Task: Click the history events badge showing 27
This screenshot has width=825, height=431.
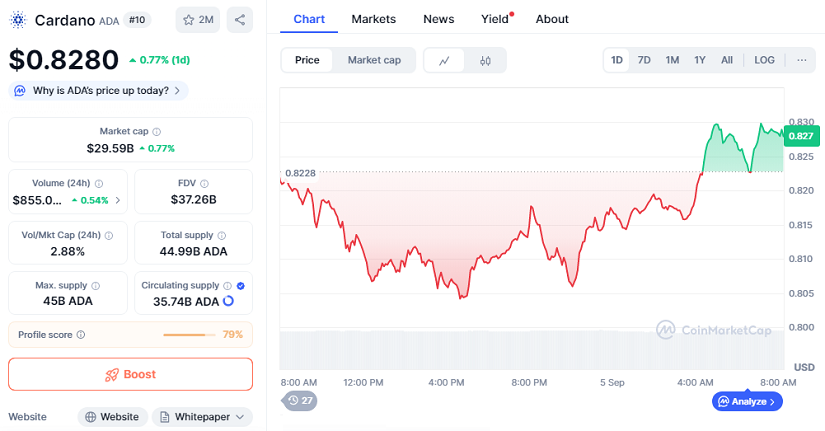Action: [x=300, y=400]
